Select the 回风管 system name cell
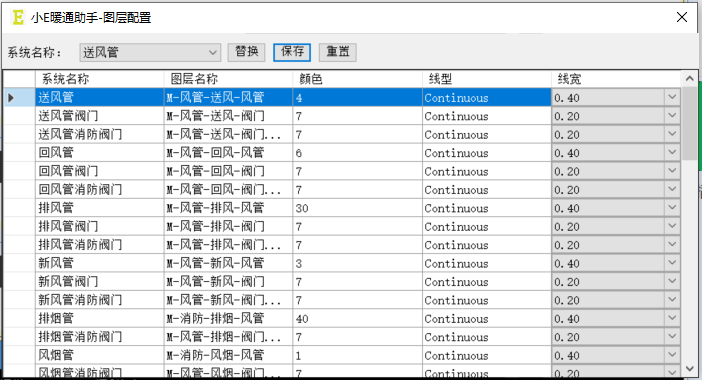702x380 pixels. [x=100, y=153]
